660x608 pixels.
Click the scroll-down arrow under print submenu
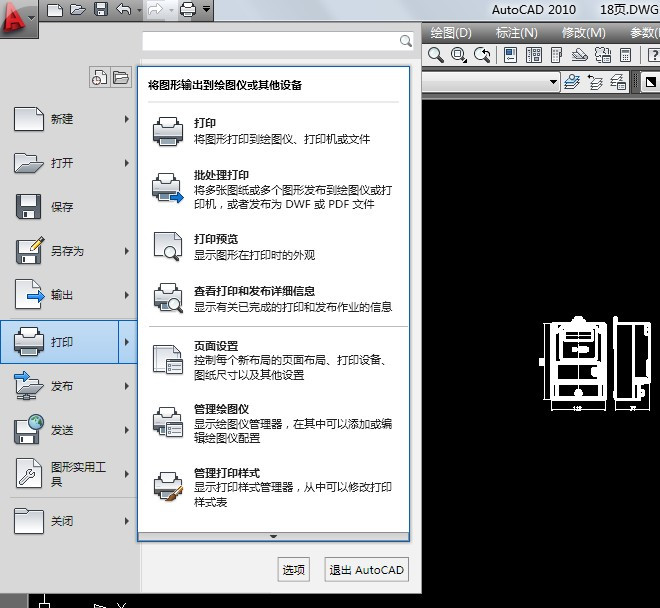click(273, 536)
